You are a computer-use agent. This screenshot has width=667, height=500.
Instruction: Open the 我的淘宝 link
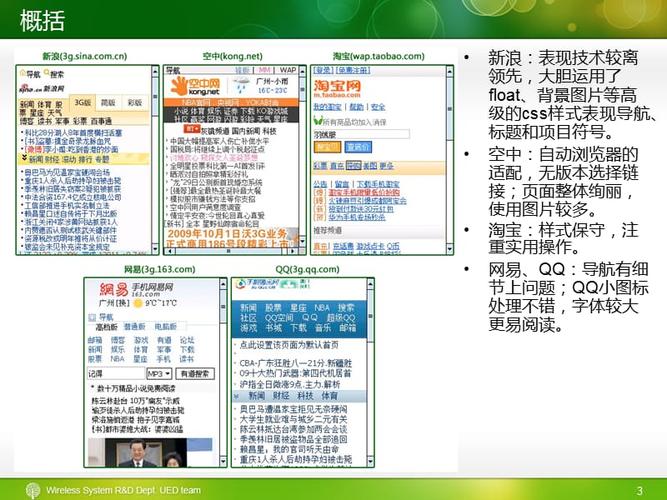[328, 107]
